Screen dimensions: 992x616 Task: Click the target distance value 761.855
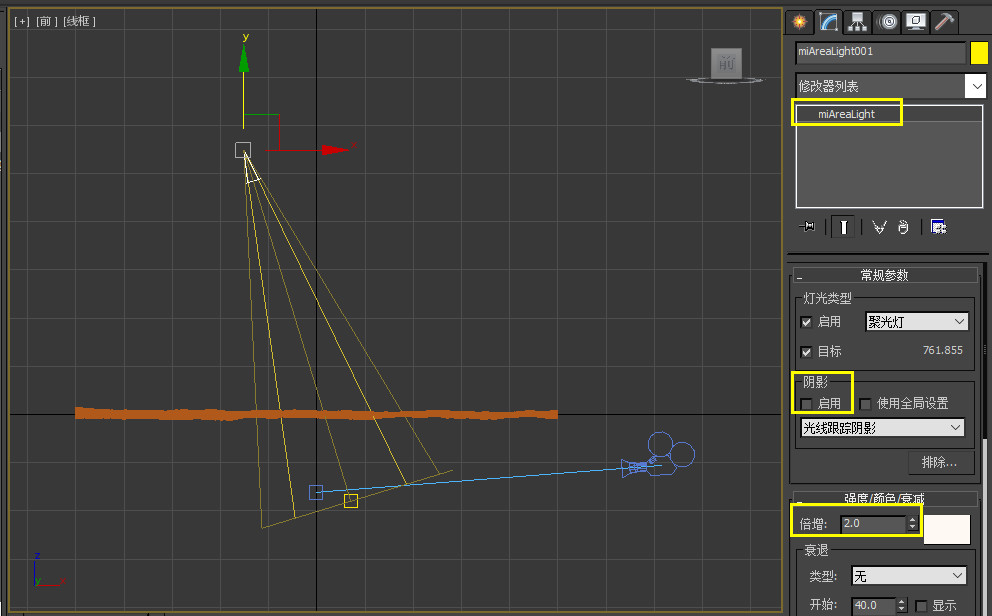[x=943, y=350]
